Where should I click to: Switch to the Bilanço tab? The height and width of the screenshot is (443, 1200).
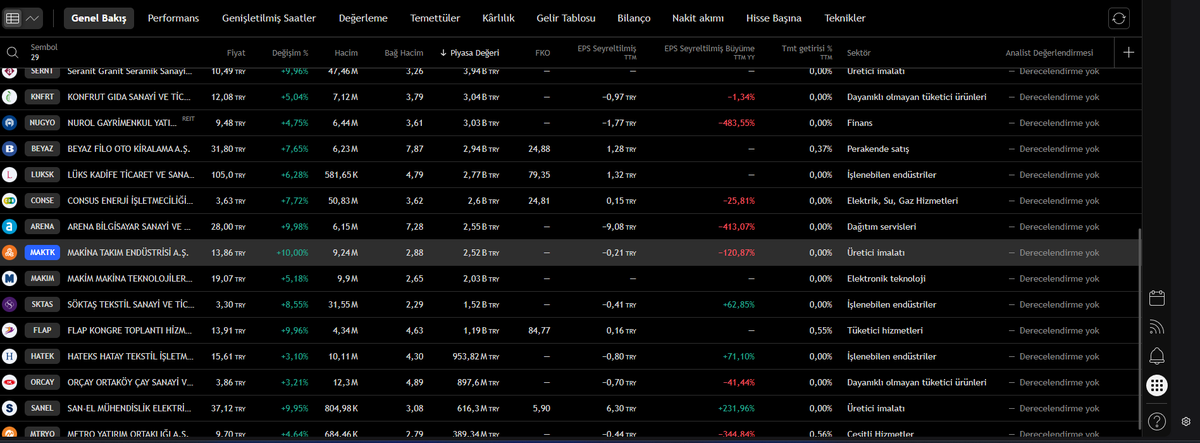click(634, 18)
